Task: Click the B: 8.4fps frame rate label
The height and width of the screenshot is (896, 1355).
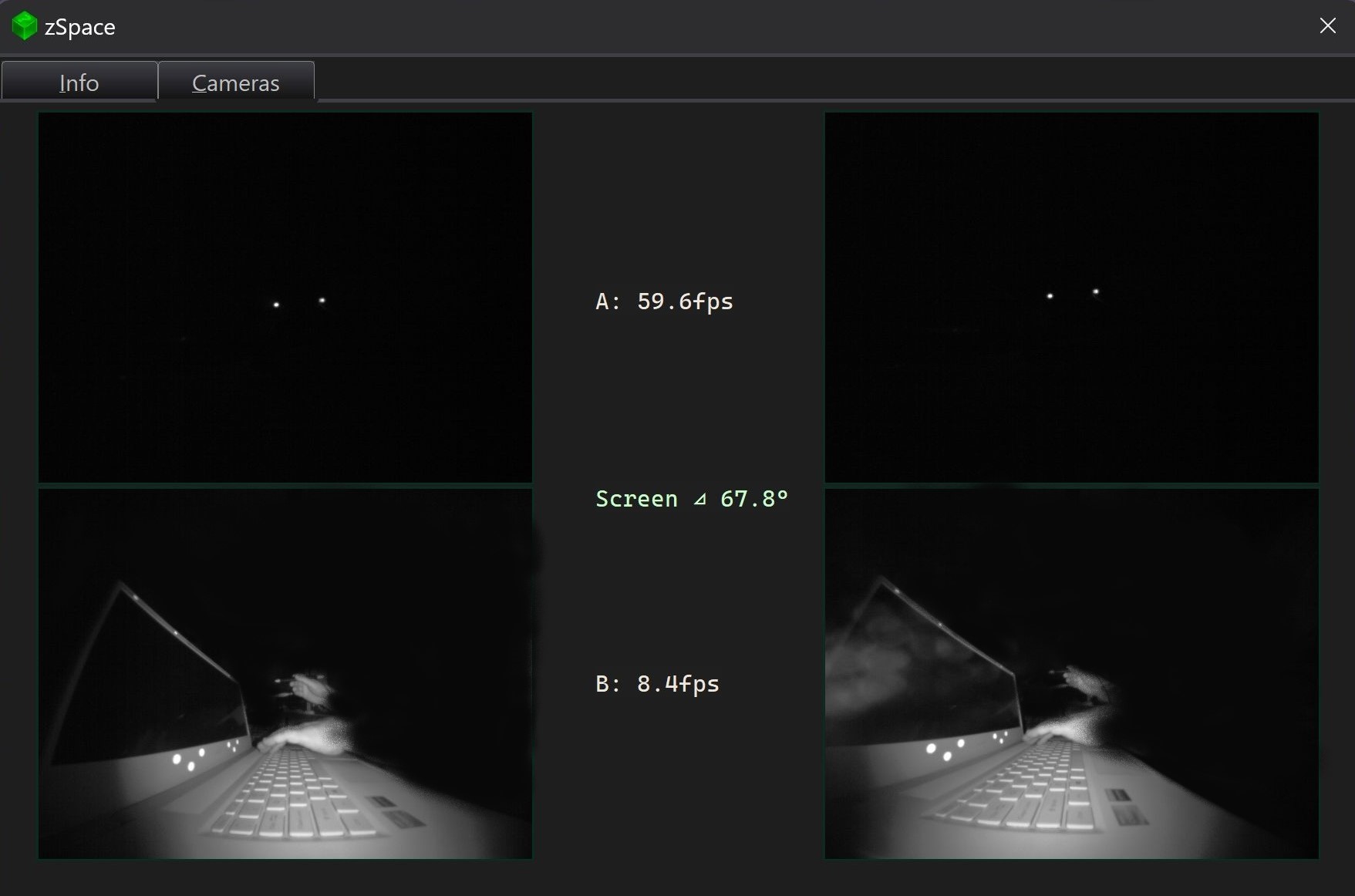Action: coord(657,683)
